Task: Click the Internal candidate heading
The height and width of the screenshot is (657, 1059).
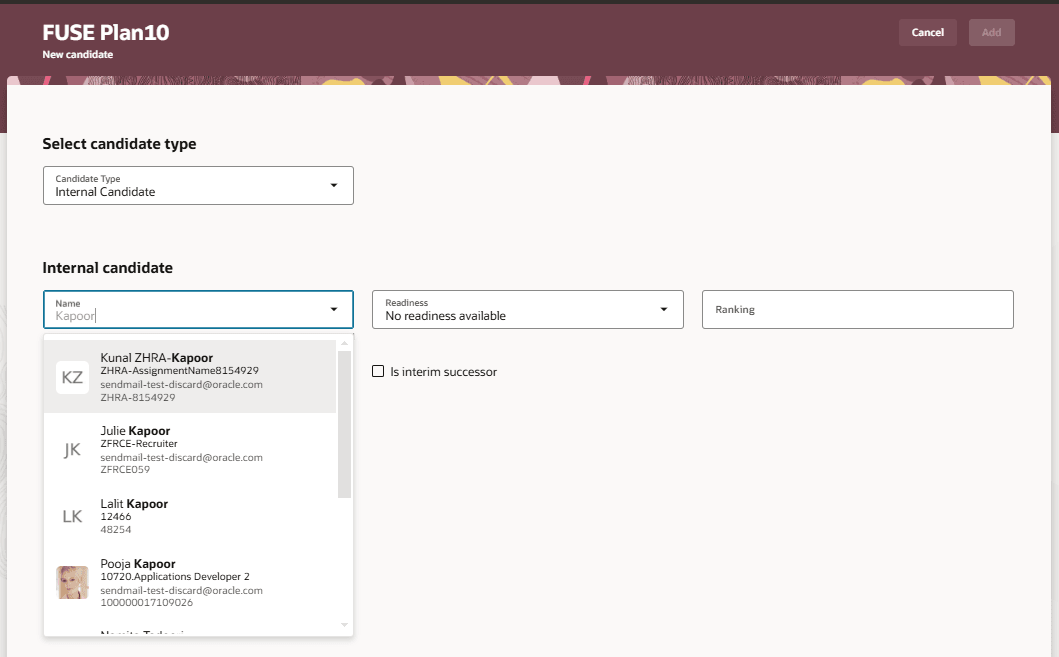Action: [107, 268]
